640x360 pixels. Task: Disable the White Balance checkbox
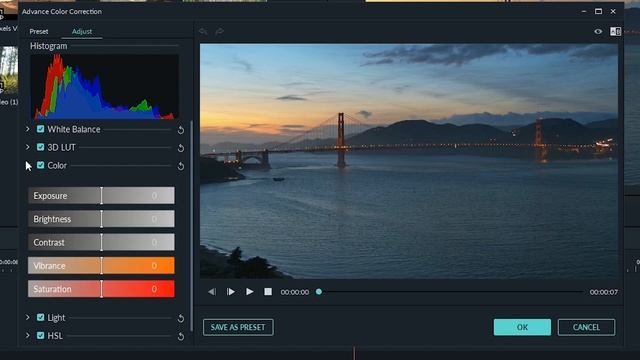[40, 129]
